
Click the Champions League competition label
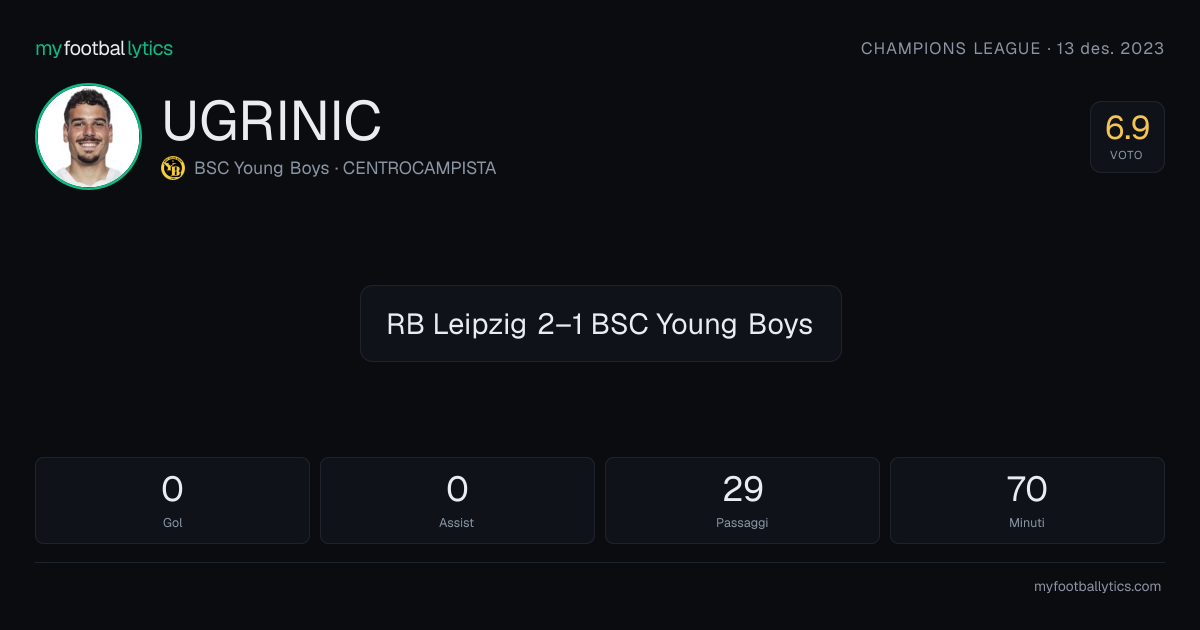pyautogui.click(x=951, y=48)
